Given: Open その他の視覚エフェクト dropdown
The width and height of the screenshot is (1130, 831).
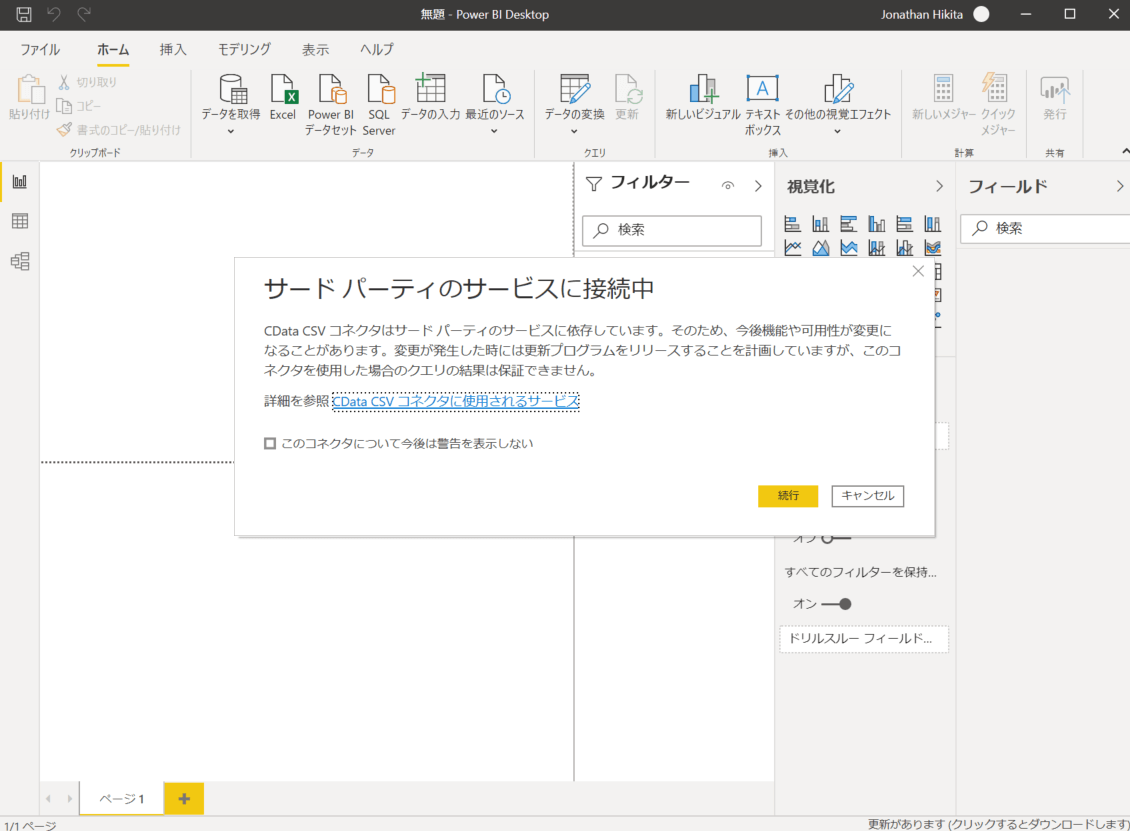Looking at the screenshot, I should 837,131.
